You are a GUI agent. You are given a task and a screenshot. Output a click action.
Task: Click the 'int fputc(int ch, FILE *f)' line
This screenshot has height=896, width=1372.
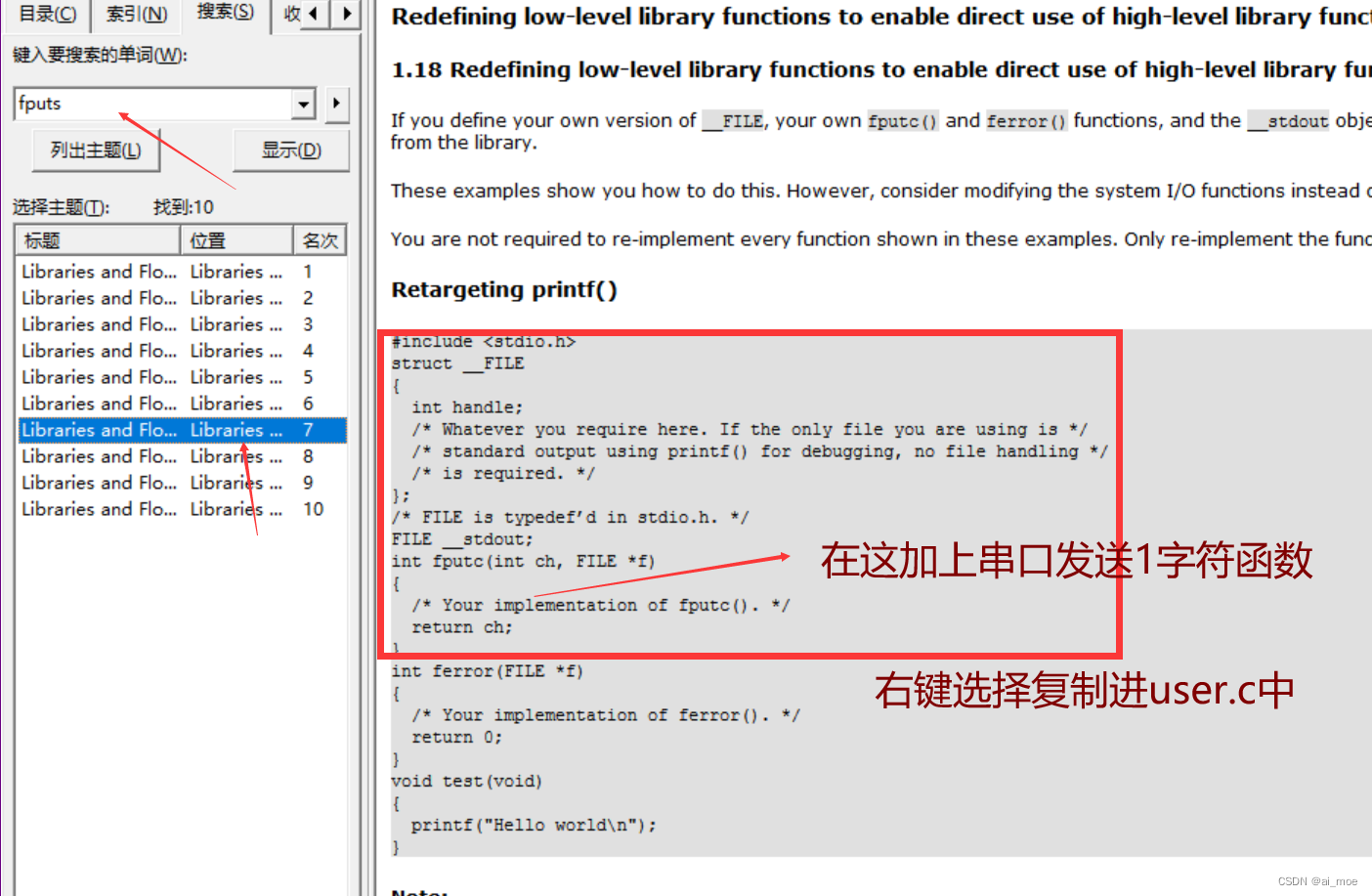coord(523,561)
